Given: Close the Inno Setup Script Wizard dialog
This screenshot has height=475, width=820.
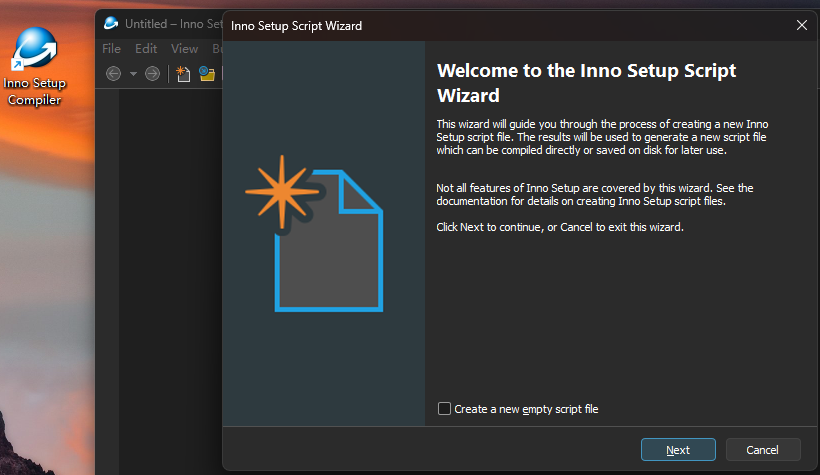Looking at the screenshot, I should [802, 25].
